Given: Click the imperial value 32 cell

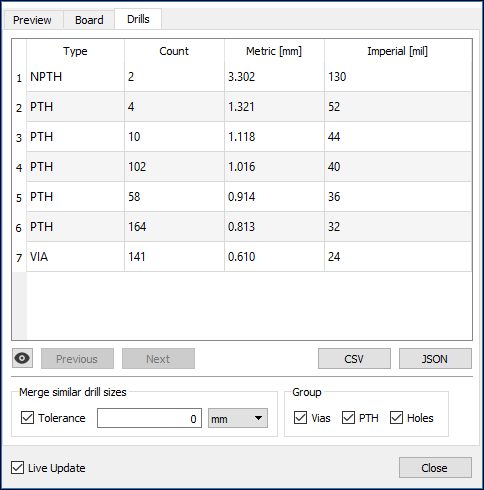Looking at the screenshot, I should [398, 227].
